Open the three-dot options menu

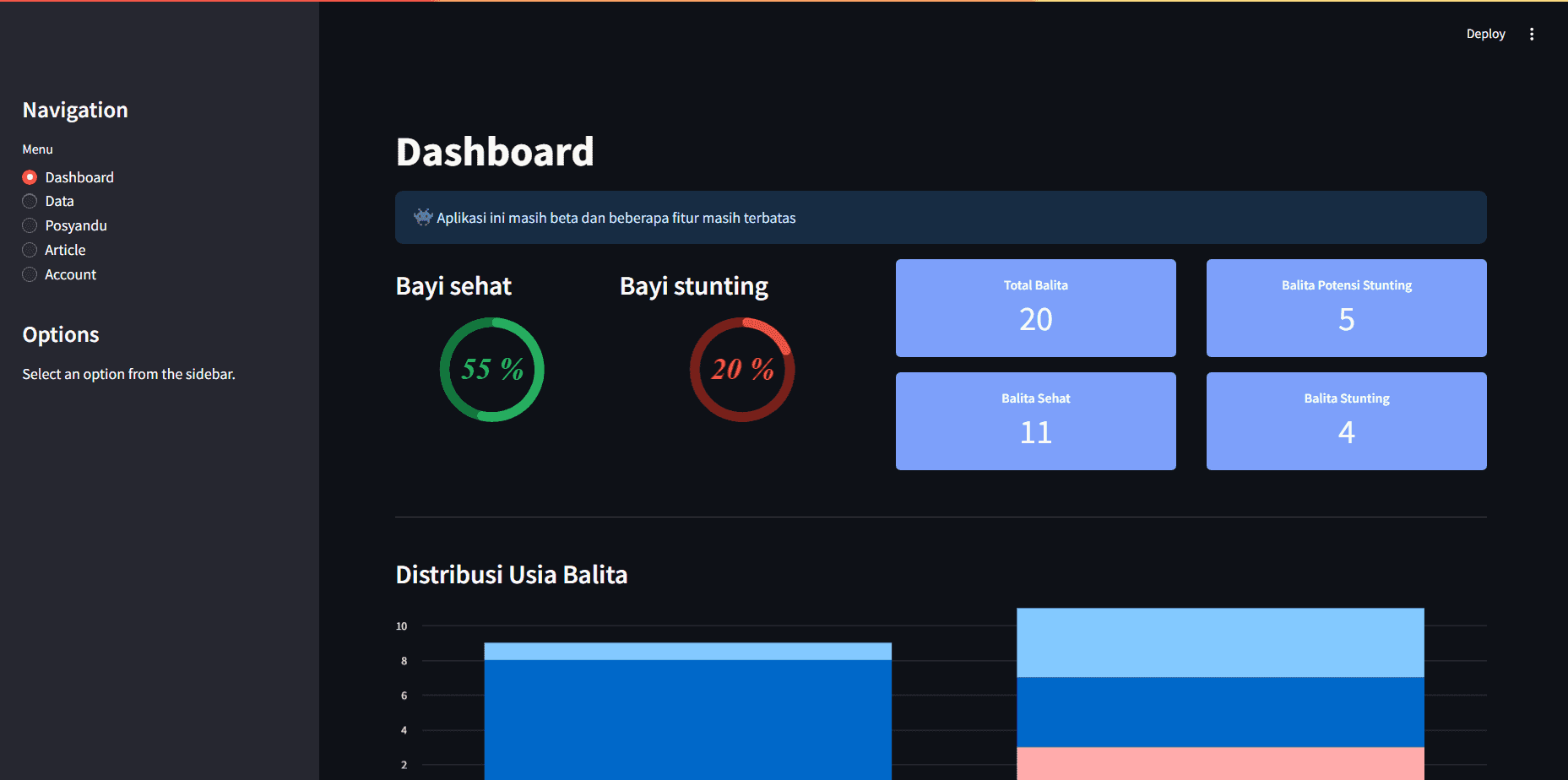click(x=1533, y=34)
